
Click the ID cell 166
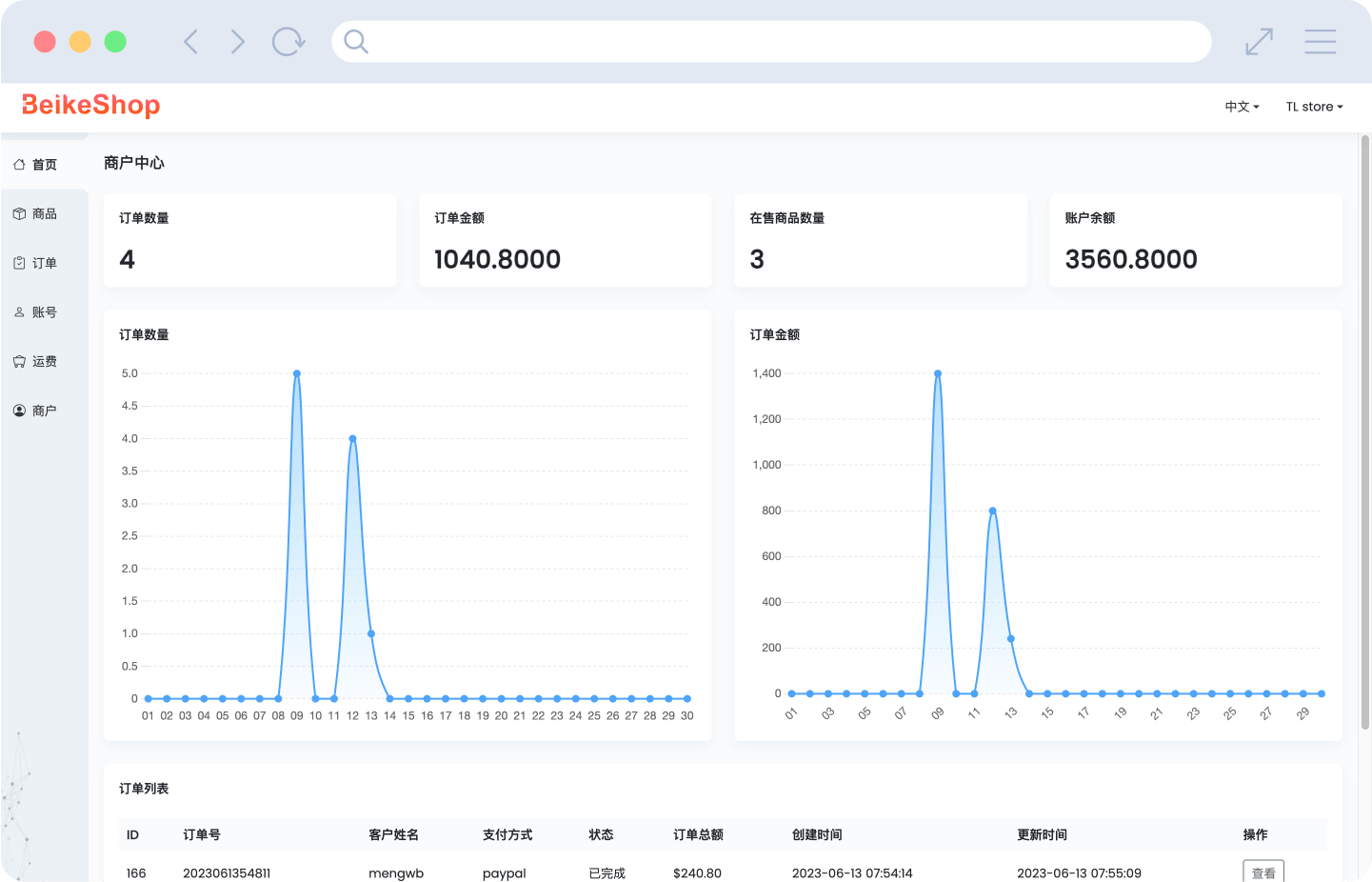point(136,873)
